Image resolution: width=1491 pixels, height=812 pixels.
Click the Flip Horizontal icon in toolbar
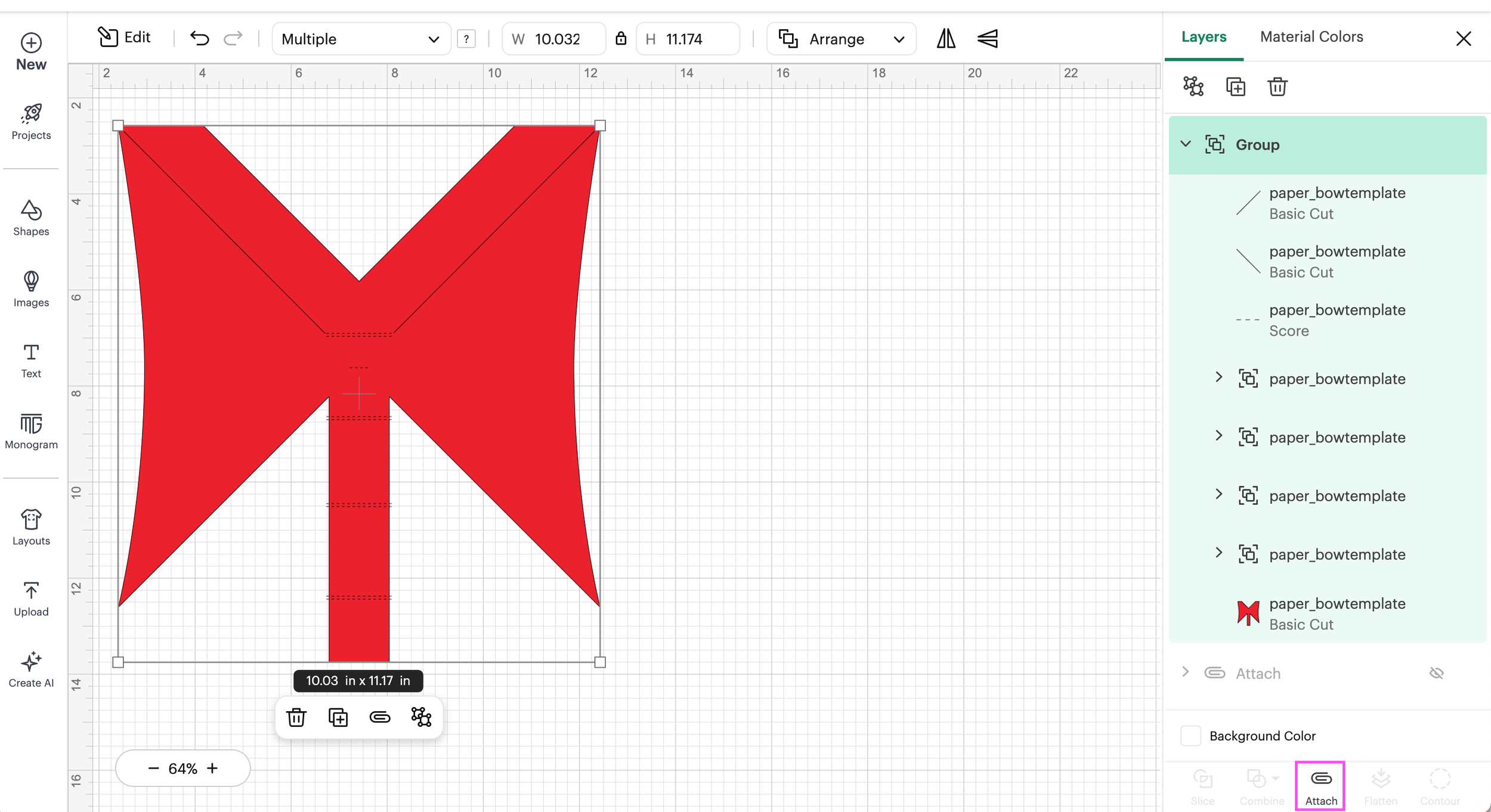click(945, 39)
